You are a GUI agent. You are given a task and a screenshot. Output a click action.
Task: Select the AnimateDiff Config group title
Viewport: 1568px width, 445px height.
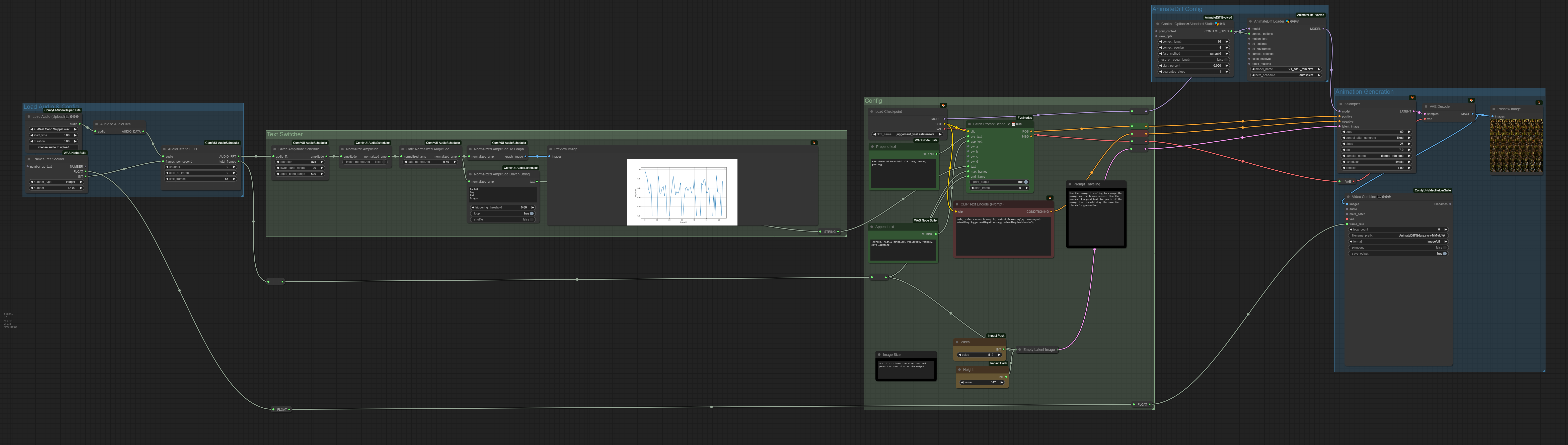point(1177,9)
